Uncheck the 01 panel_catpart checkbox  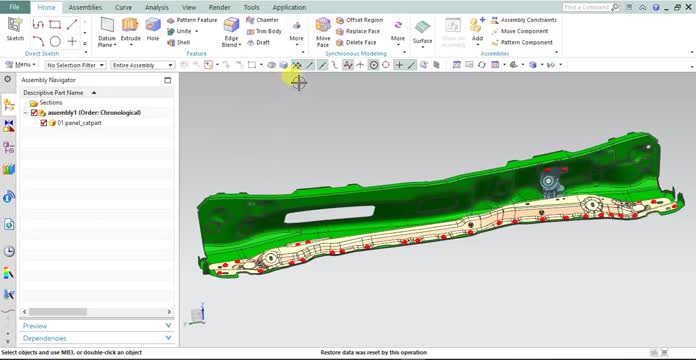tap(44, 123)
